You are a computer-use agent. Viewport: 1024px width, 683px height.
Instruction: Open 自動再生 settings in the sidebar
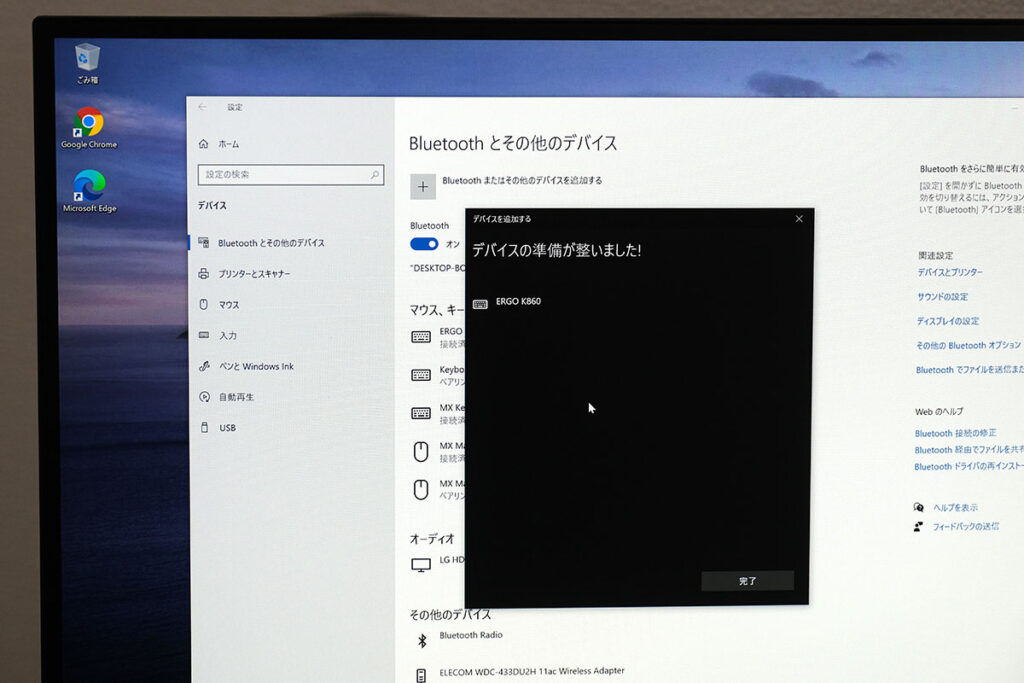tap(236, 397)
